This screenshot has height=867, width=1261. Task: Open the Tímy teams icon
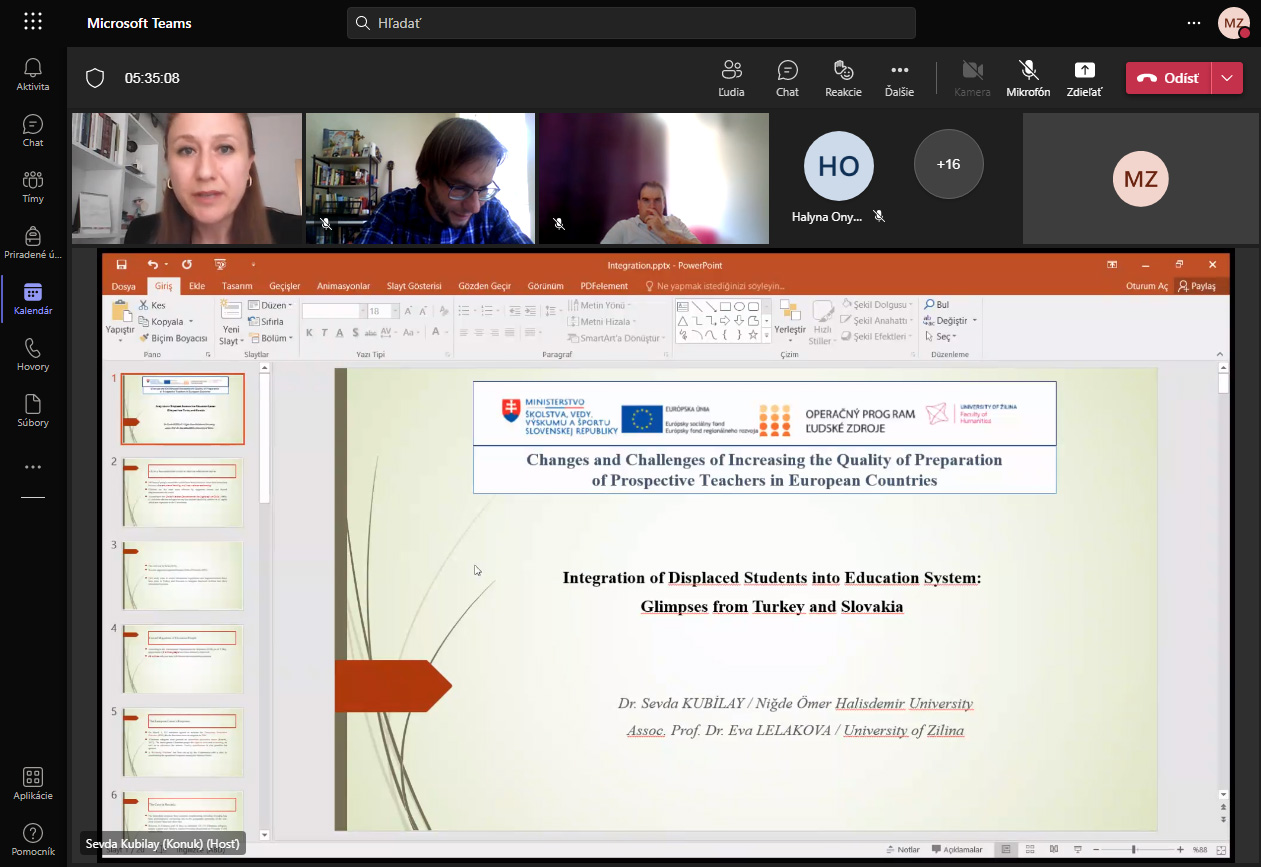pos(32,186)
